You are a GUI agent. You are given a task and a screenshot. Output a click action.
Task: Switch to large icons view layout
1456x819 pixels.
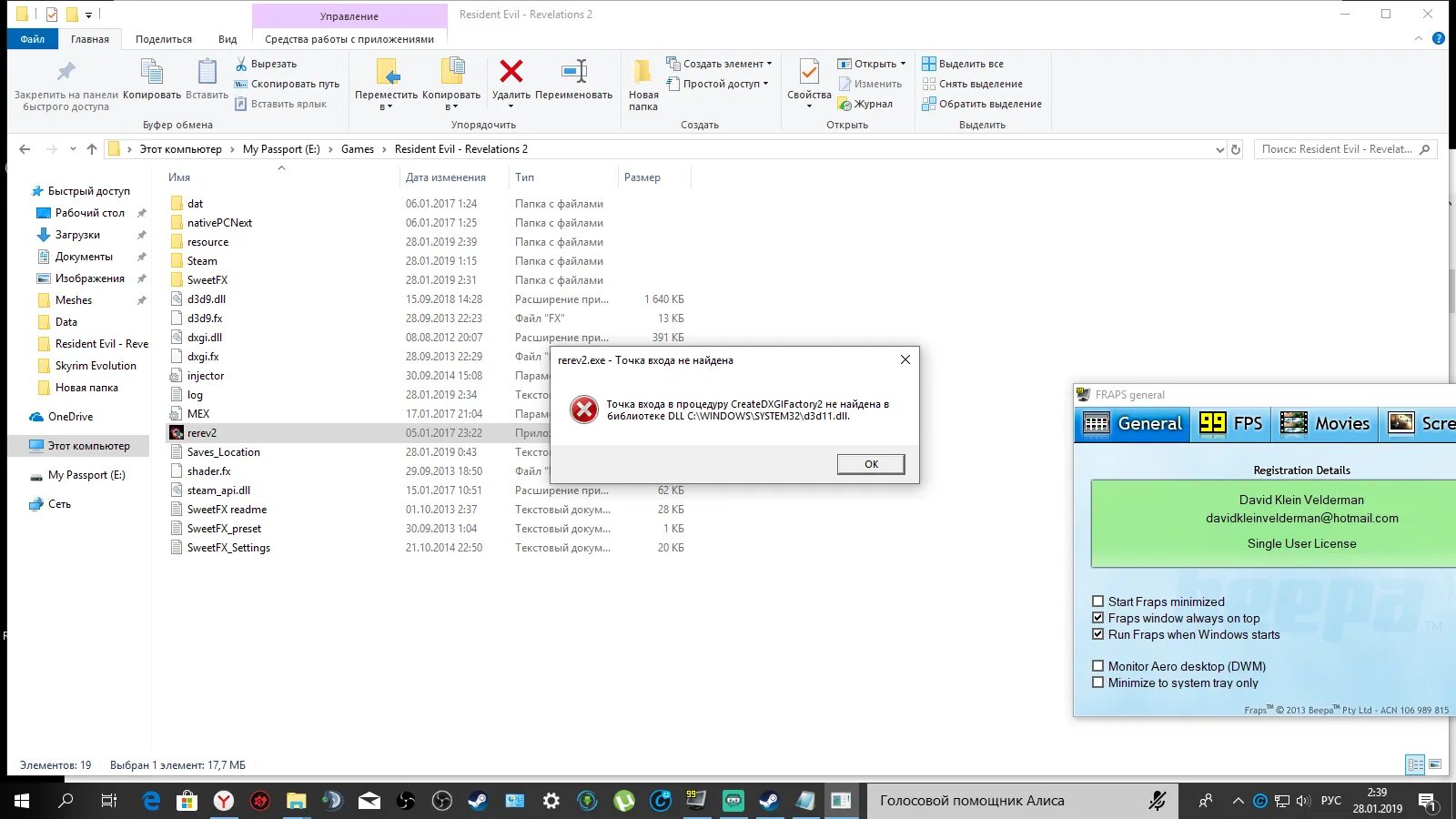(x=1435, y=764)
